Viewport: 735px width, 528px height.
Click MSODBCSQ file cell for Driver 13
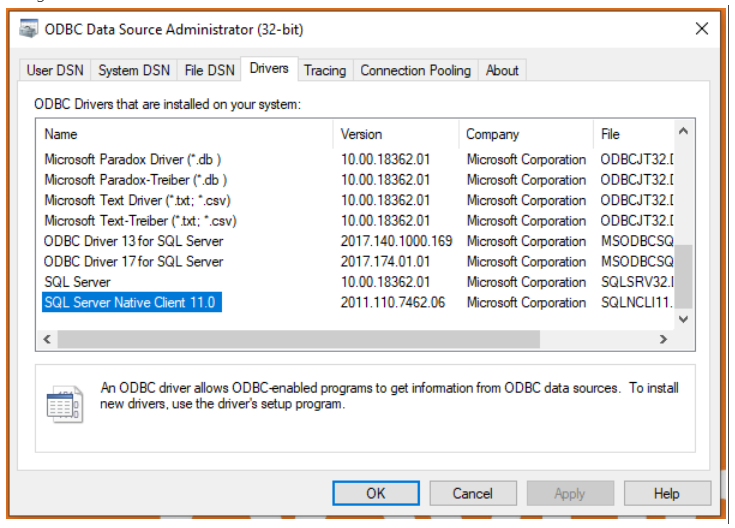[638, 241]
